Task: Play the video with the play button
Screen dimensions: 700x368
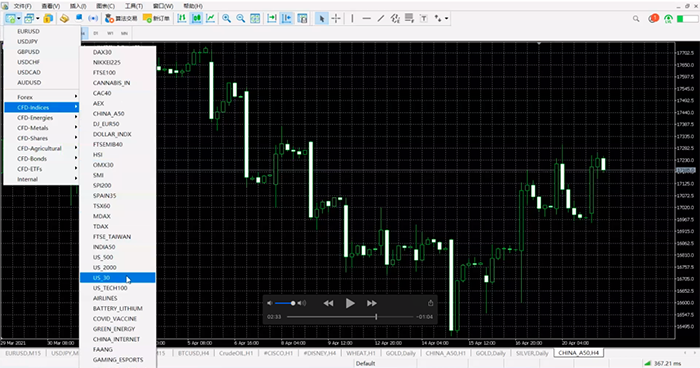Action: pos(350,303)
